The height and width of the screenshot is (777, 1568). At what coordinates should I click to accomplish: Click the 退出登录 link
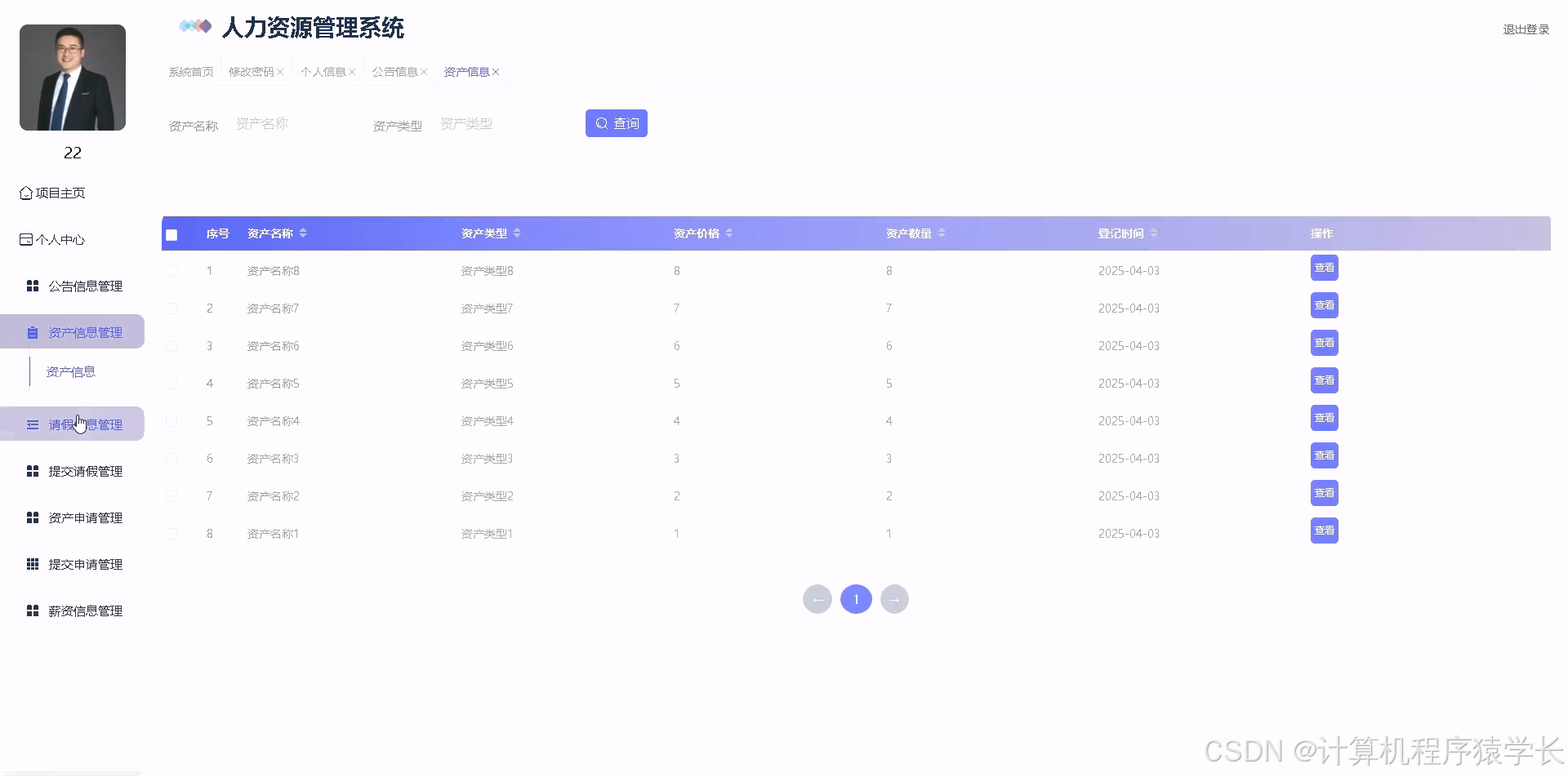coord(1524,29)
